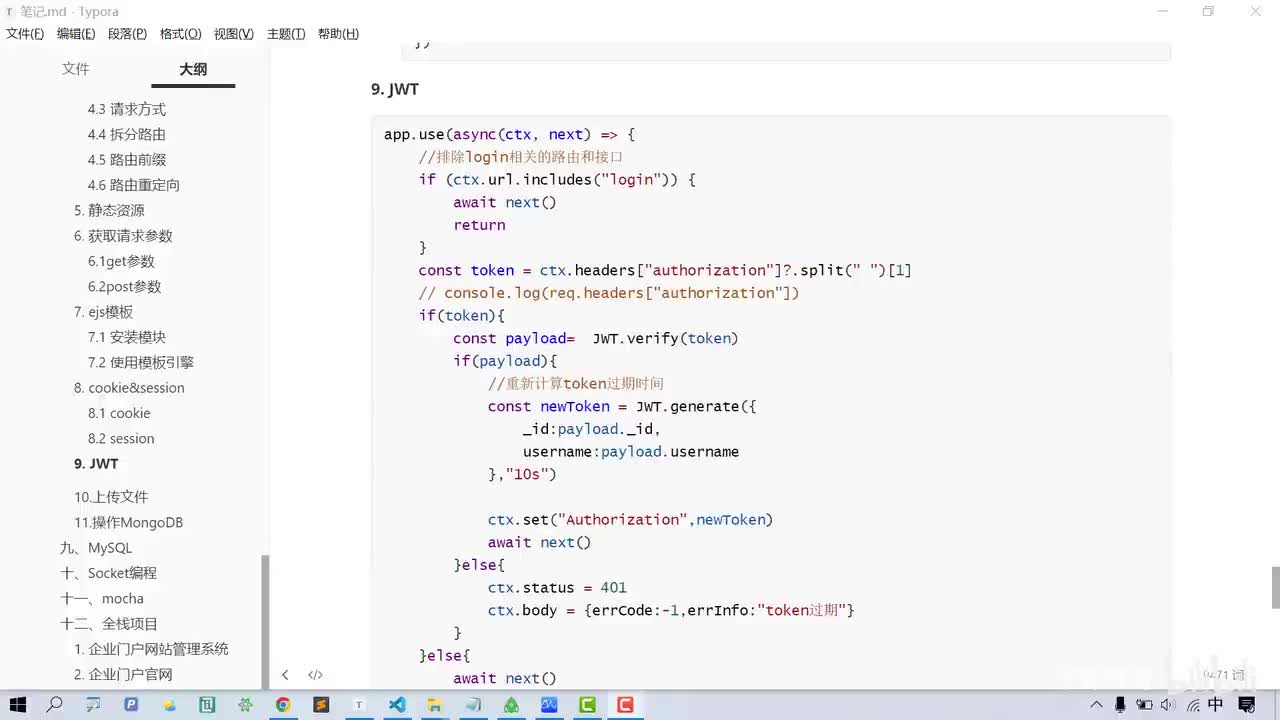Jump to 1. 企业门户网站管理系统 in outline
1280x720 pixels.
[x=151, y=649]
